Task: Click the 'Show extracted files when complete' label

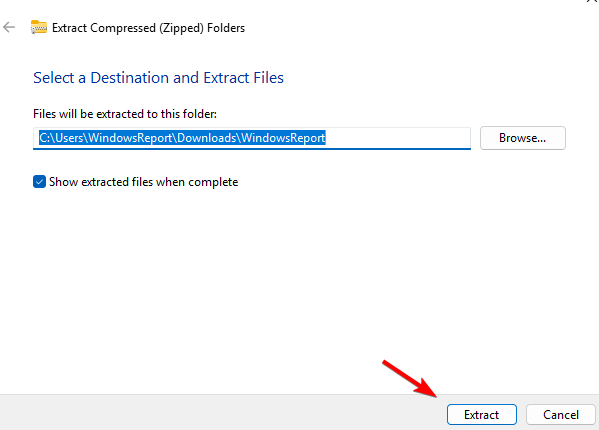Action: coord(143,182)
